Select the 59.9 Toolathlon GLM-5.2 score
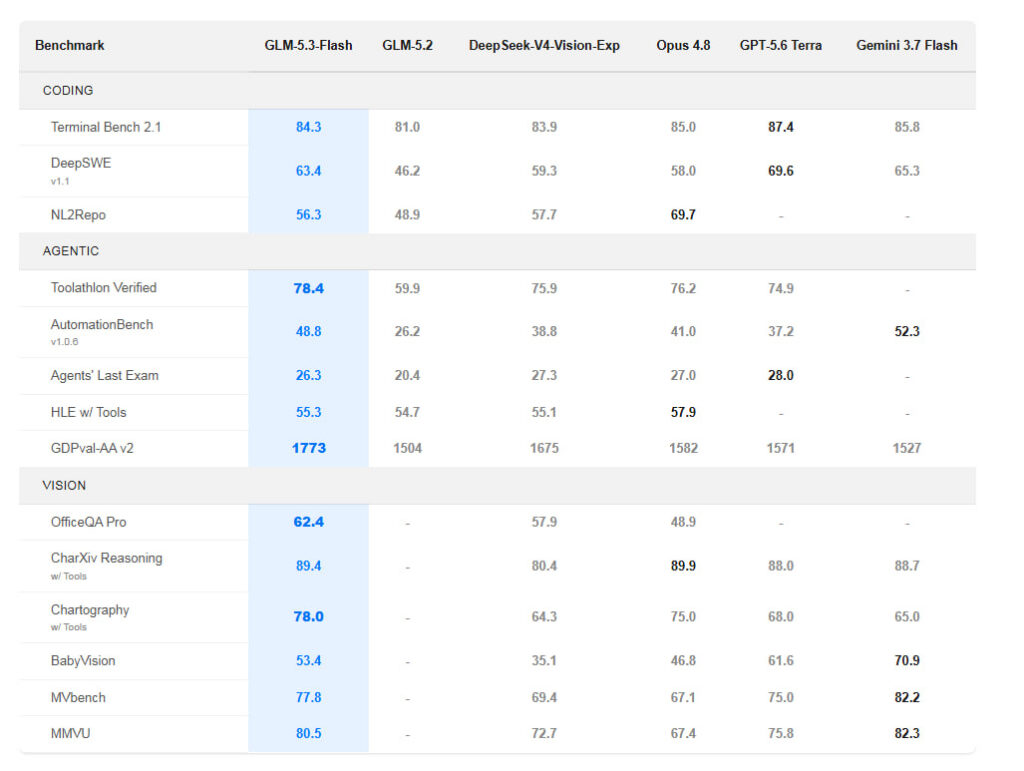The width and height of the screenshot is (1024, 771). 408,289
